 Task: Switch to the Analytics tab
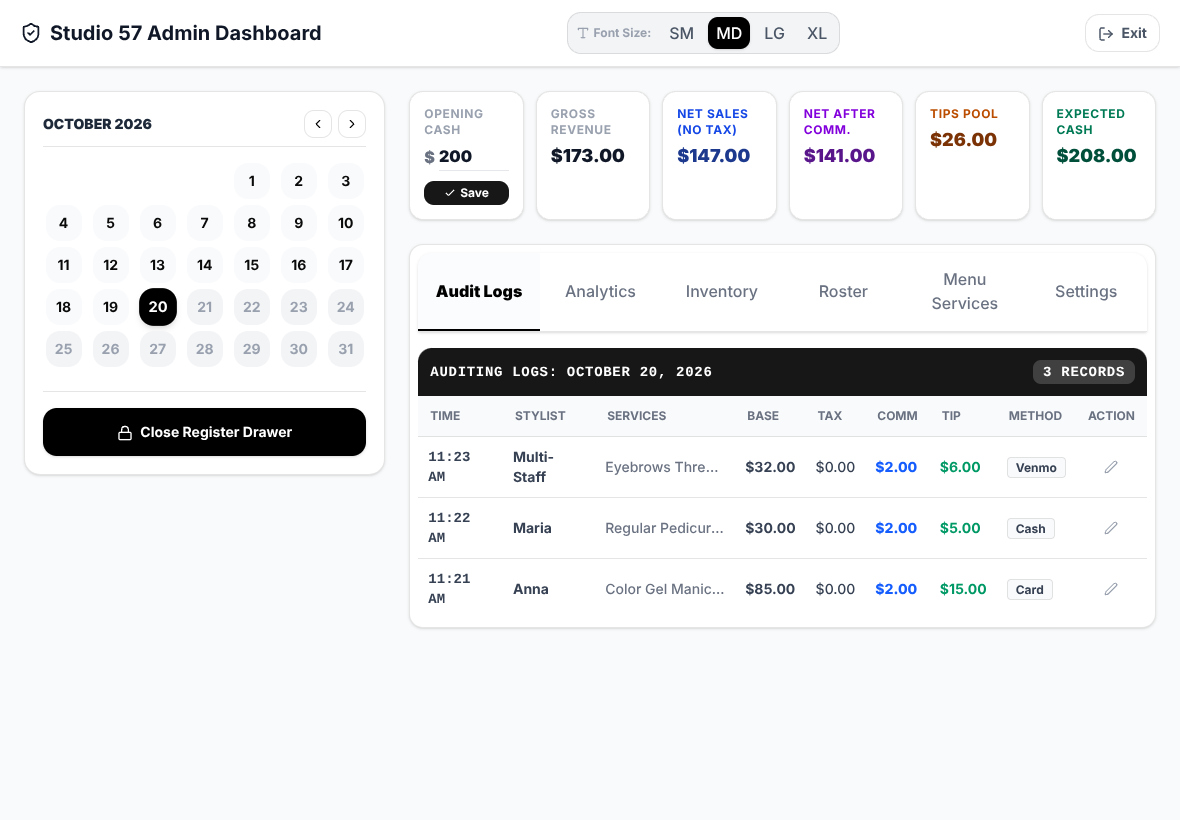[x=601, y=292]
